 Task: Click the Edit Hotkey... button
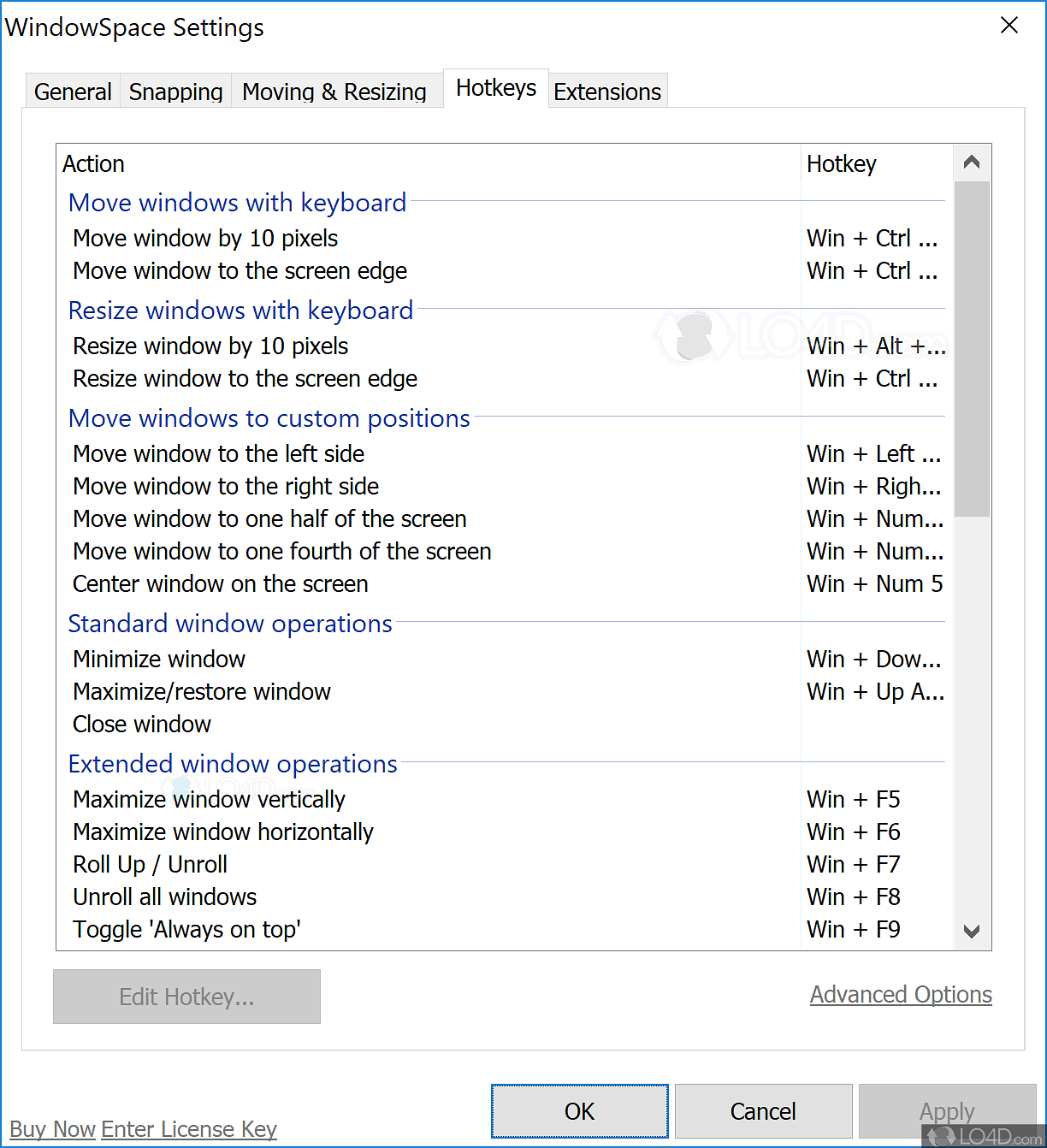186,997
